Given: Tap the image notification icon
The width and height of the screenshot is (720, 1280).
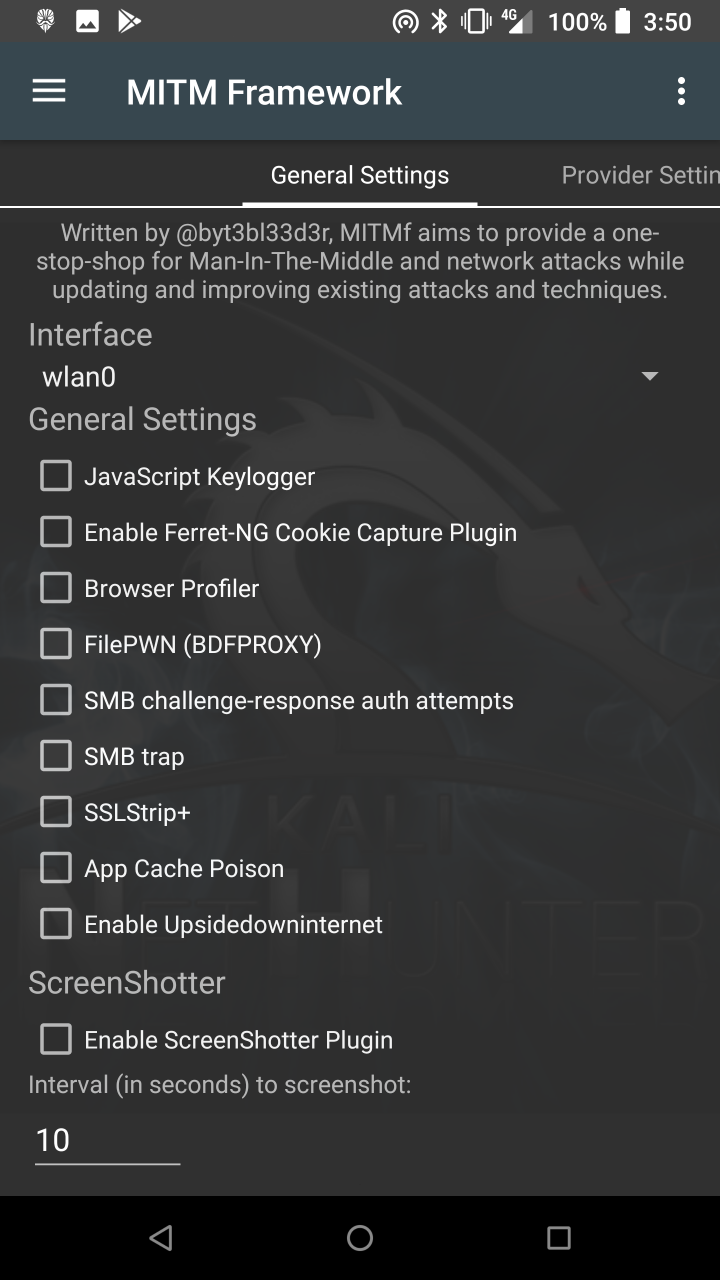Looking at the screenshot, I should [x=87, y=21].
